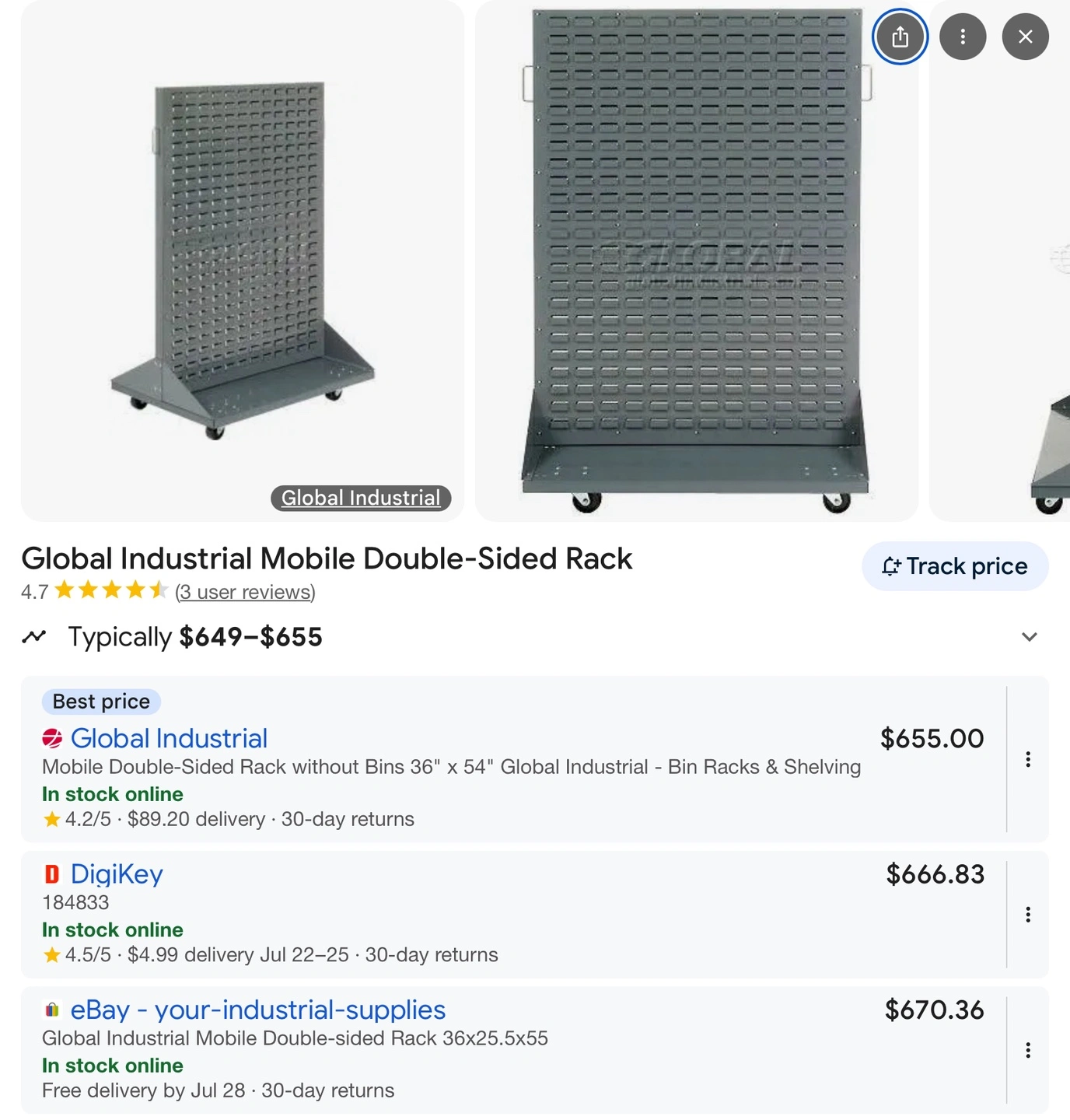The height and width of the screenshot is (1120, 1070).
Task: Close the product panel with X button
Action: tap(1025, 37)
